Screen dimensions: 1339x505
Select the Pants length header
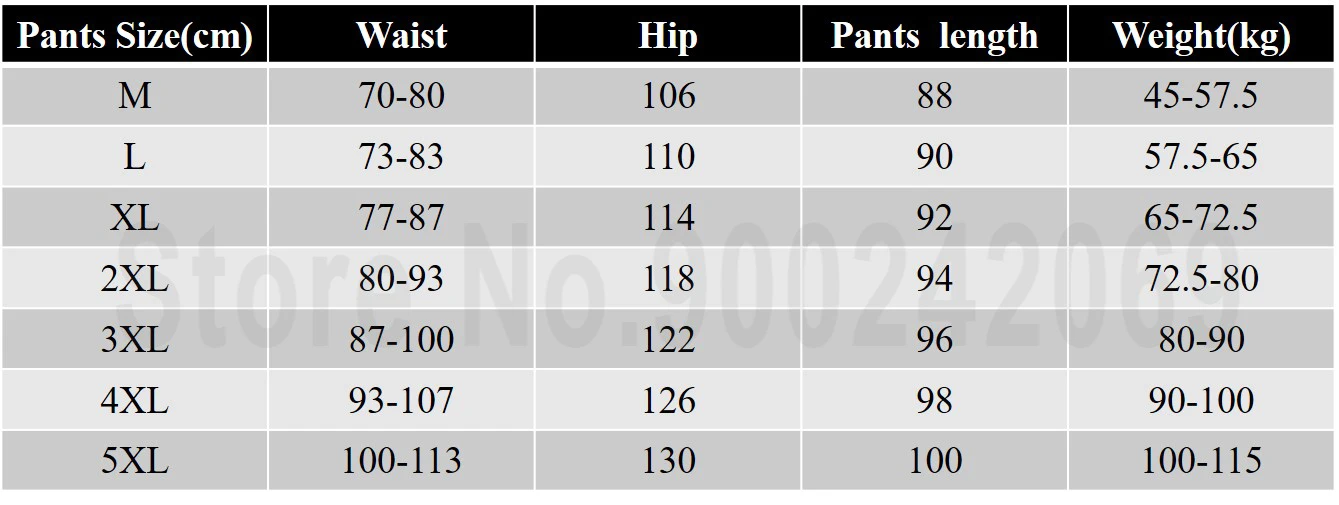click(934, 36)
